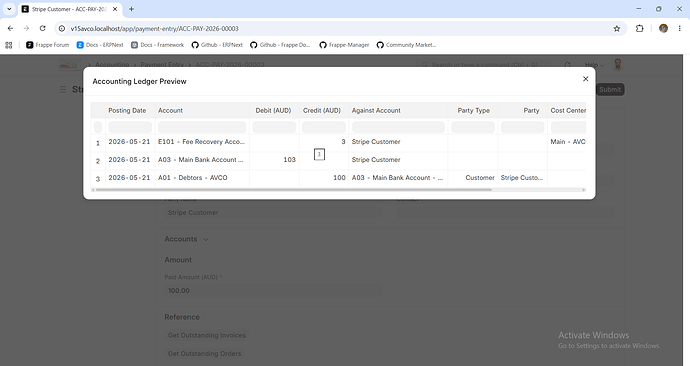The image size is (690, 366).
Task: Click the browser forward arrow
Action: (x=26, y=29)
